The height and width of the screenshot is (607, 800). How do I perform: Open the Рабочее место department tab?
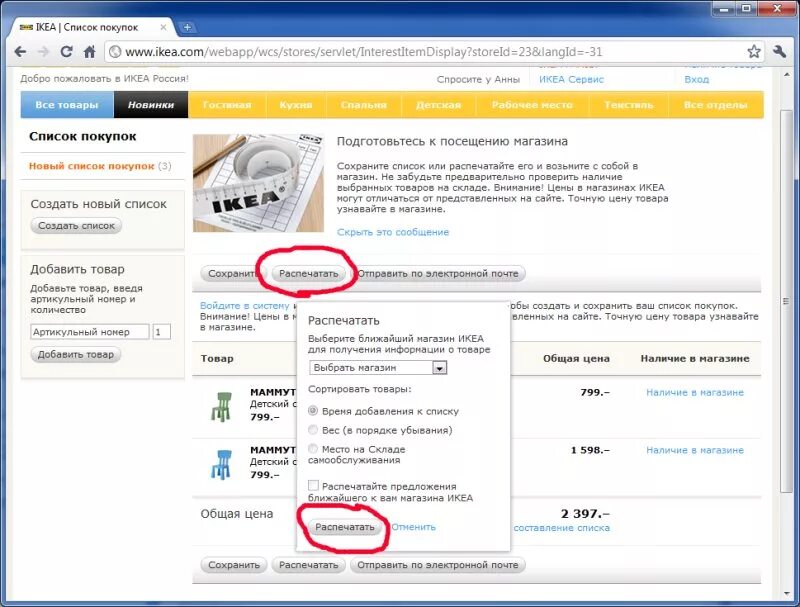pyautogui.click(x=532, y=105)
